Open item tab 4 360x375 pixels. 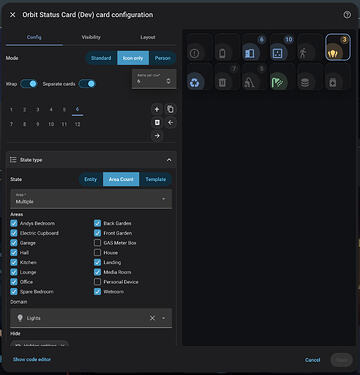51,109
